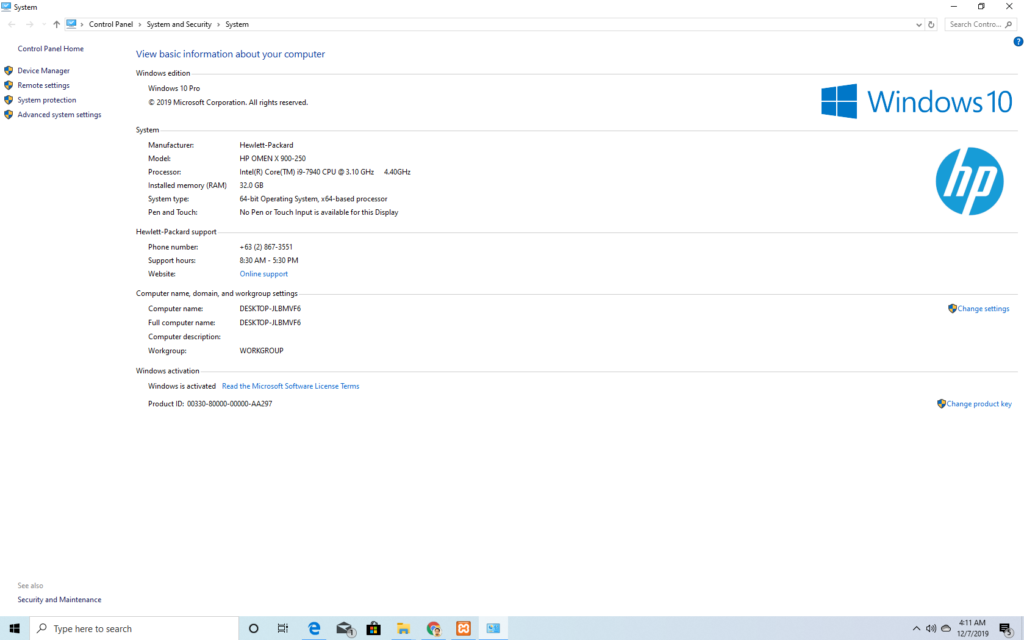Show hidden system tray icons
This screenshot has height=640, width=1024.
[x=916, y=628]
